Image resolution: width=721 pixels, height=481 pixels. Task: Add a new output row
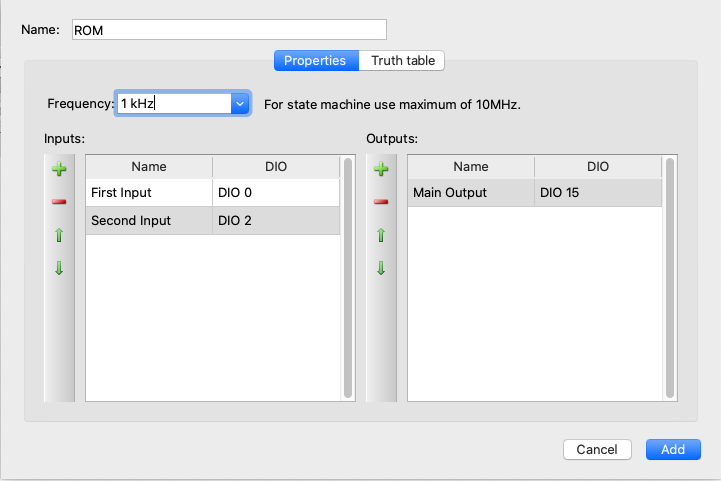381,169
